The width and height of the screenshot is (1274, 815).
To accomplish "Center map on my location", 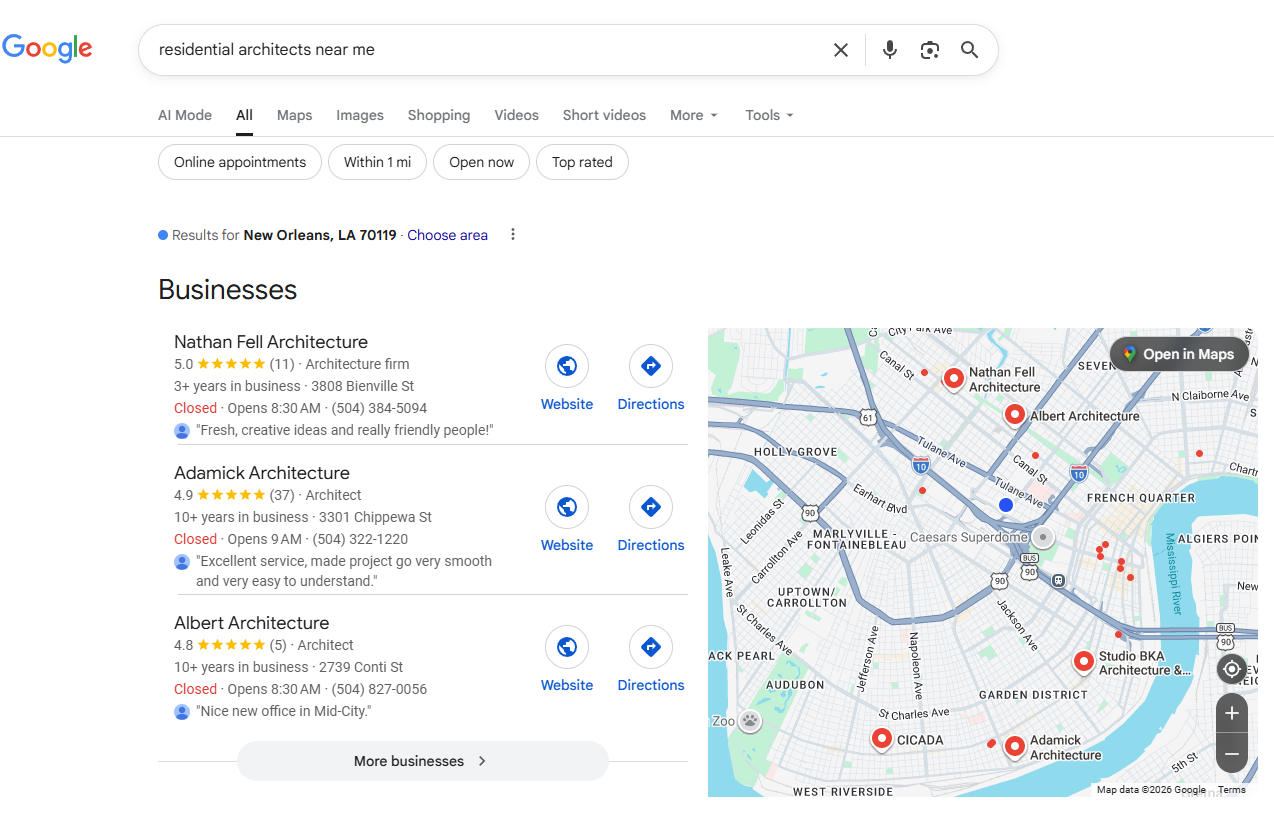I will (1232, 669).
